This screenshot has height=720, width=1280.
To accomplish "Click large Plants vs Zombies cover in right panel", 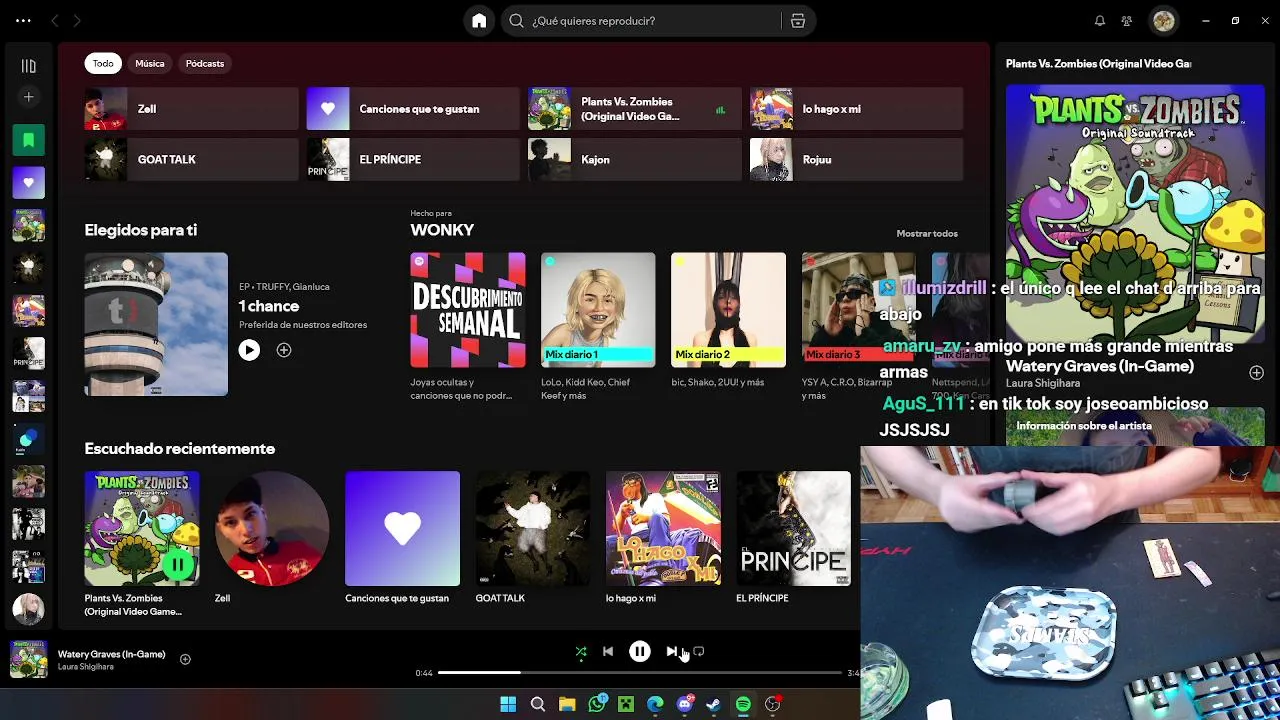I will click(1135, 213).
